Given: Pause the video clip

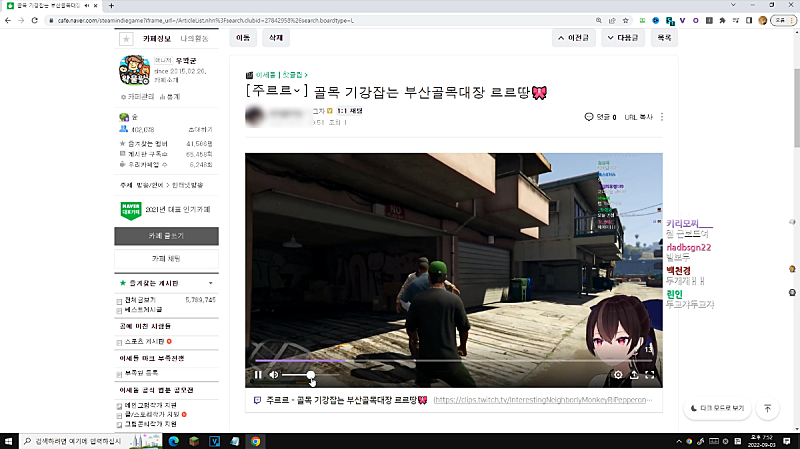Looking at the screenshot, I should point(258,375).
